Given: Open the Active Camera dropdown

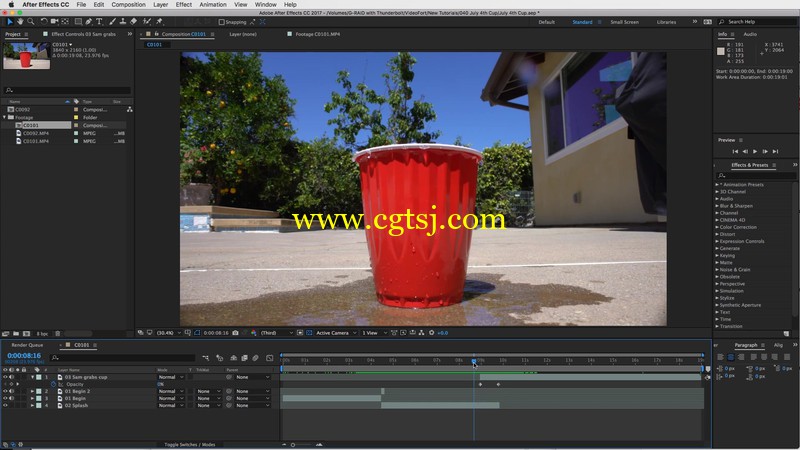Looking at the screenshot, I should [336, 333].
